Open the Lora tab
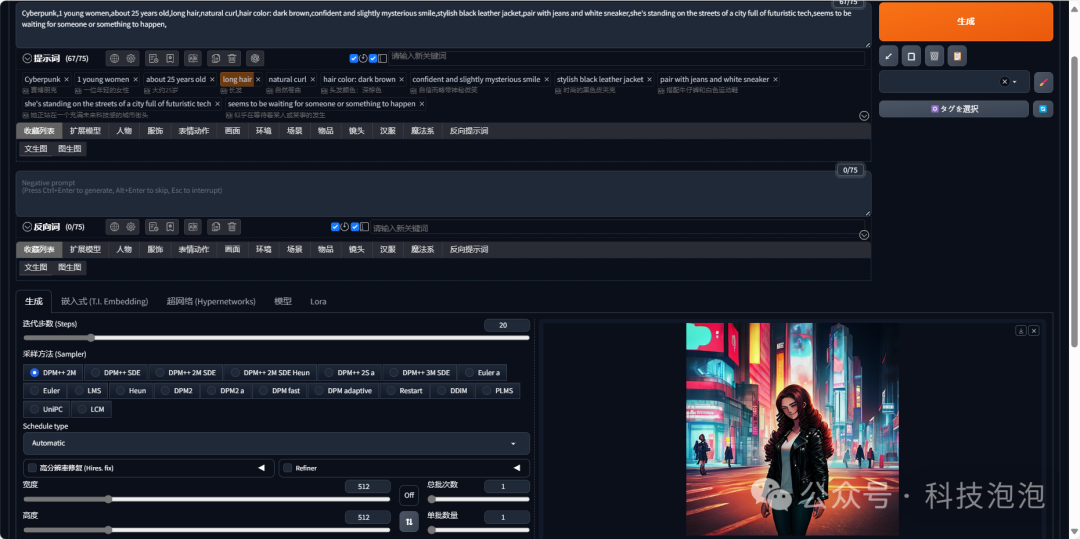The image size is (1080, 539). 318,302
